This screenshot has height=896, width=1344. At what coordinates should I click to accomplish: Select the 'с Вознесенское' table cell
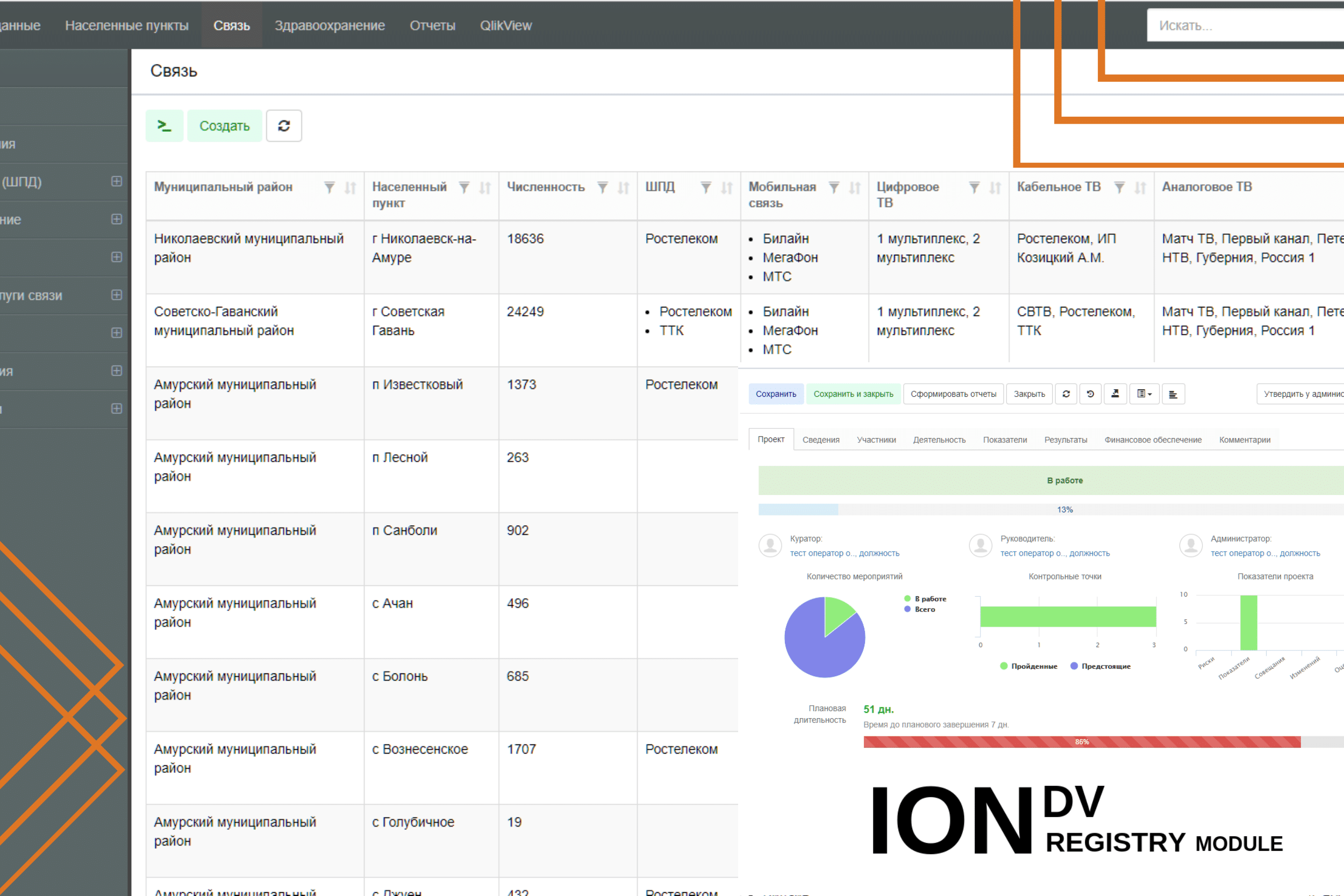pyautogui.click(x=432, y=768)
